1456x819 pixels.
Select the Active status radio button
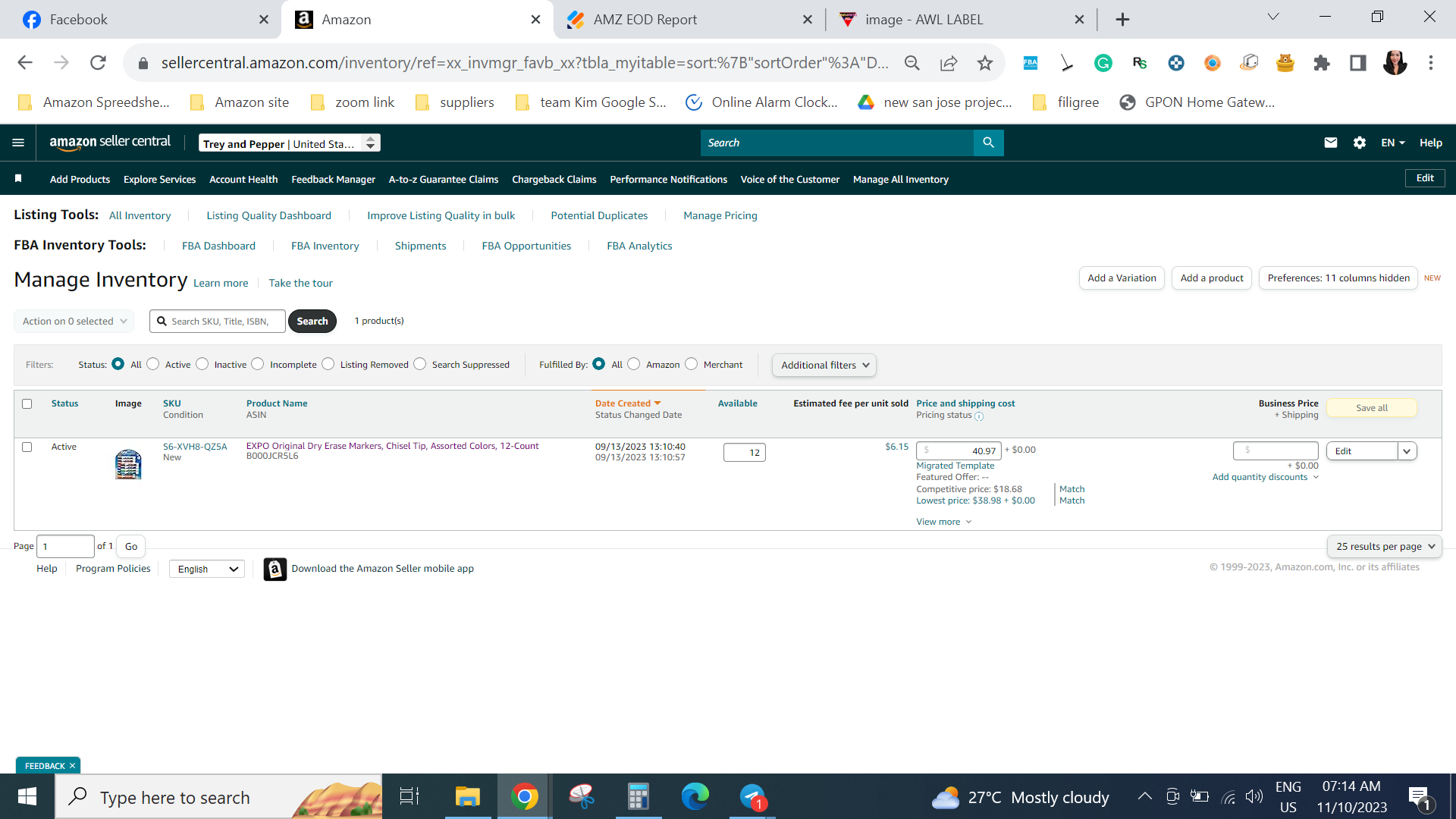(x=153, y=364)
